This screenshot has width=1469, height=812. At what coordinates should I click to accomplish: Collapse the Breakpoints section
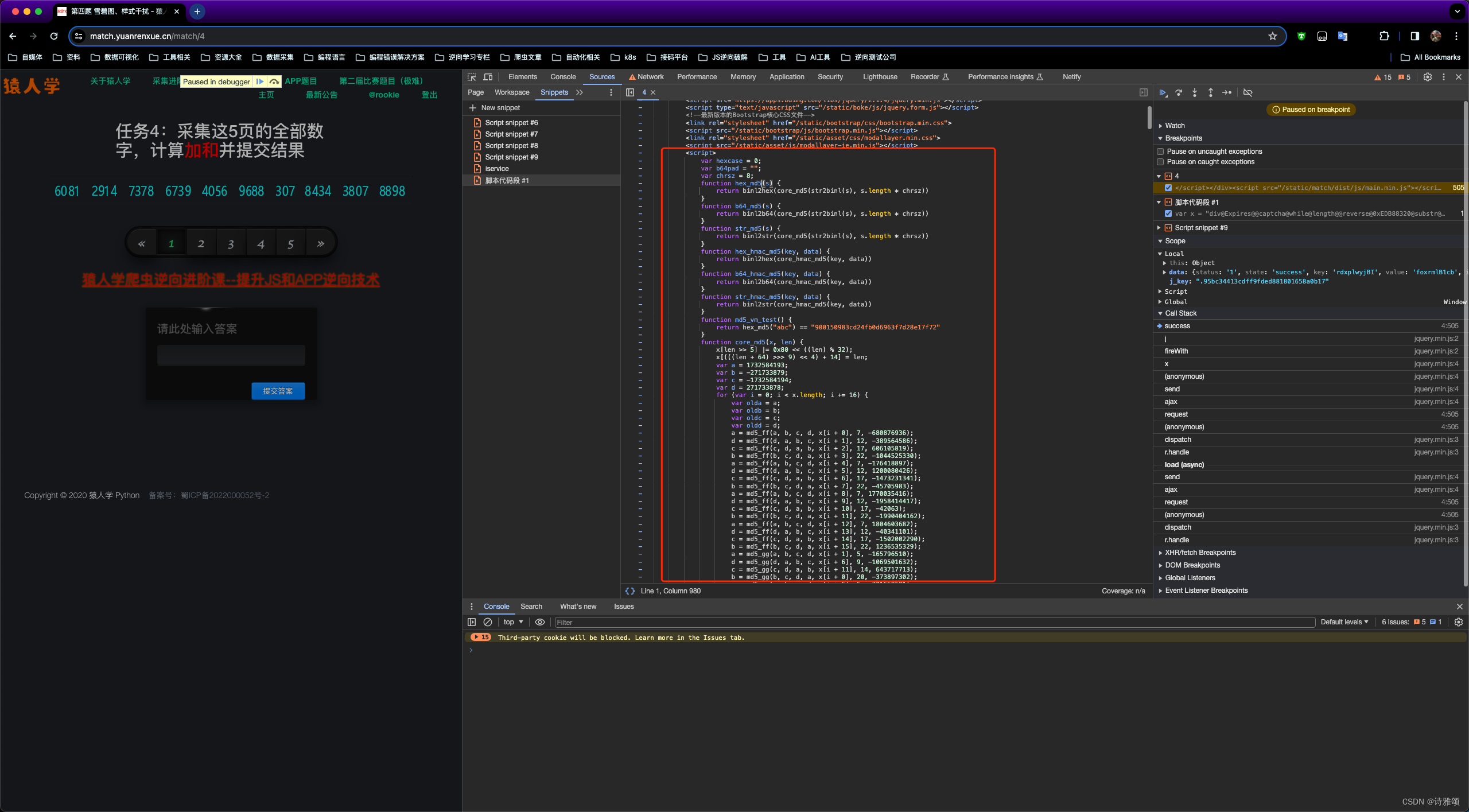pyautogui.click(x=1183, y=138)
